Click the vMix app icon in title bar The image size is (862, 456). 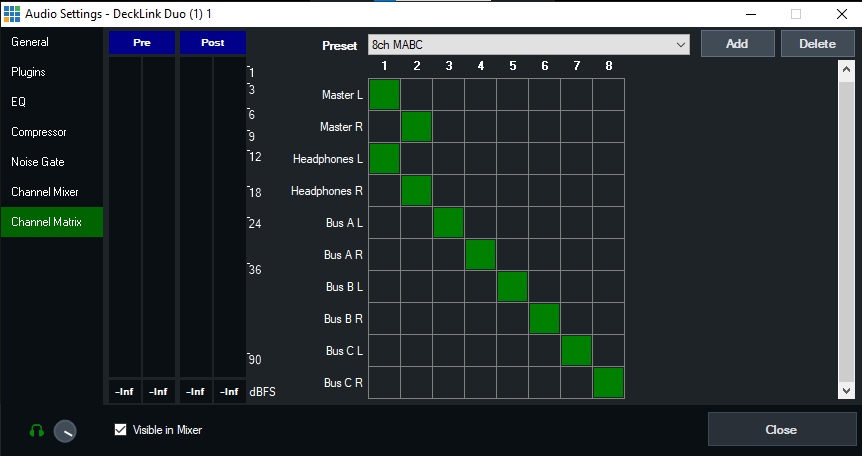click(12, 13)
